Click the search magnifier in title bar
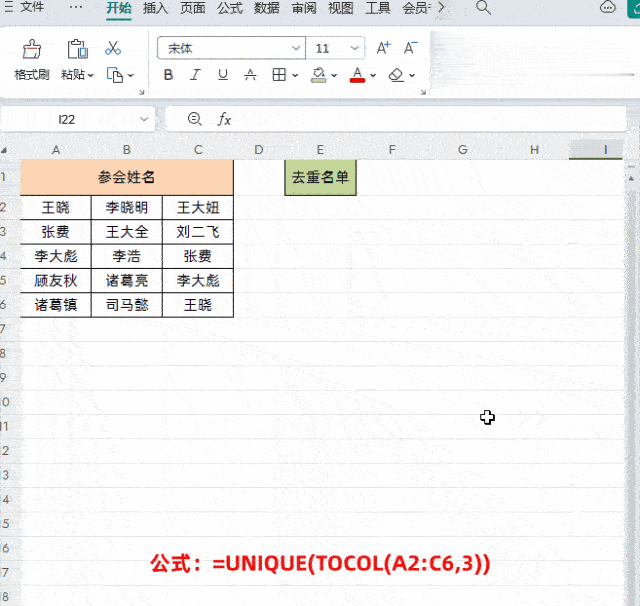This screenshot has width=640, height=606. 483,7
